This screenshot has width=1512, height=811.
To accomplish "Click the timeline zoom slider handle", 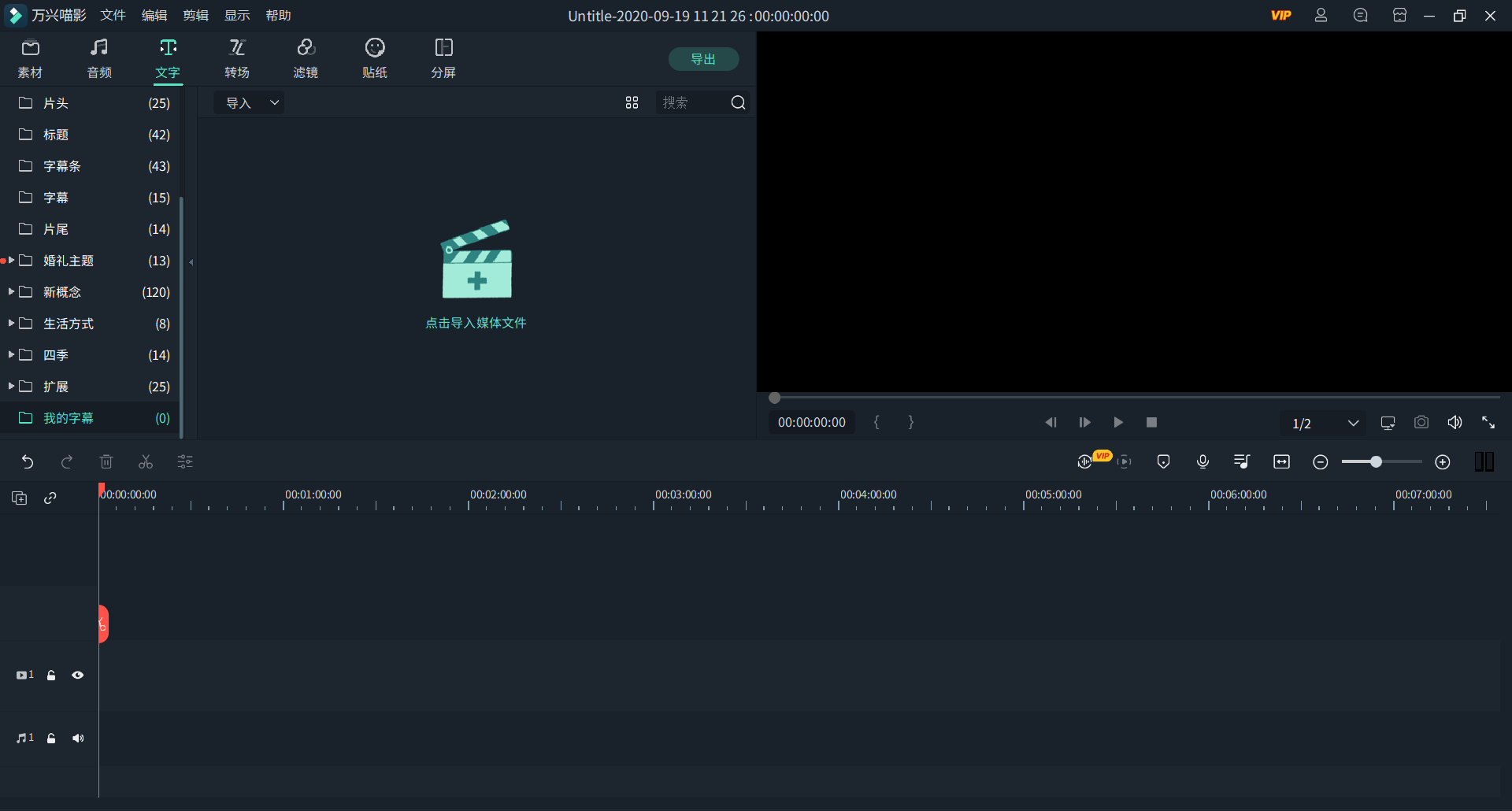I will [x=1376, y=462].
